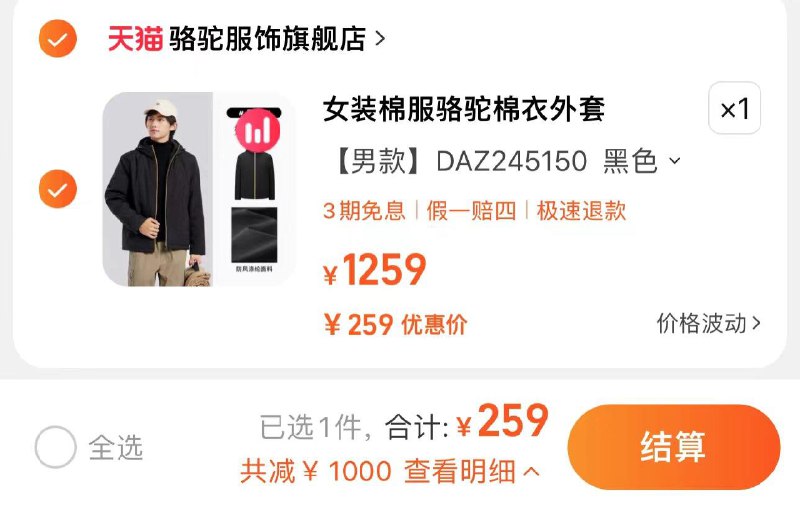Image resolution: width=800 pixels, height=515 pixels.
Task: Click the 3期免息 installment tag
Action: pos(364,210)
